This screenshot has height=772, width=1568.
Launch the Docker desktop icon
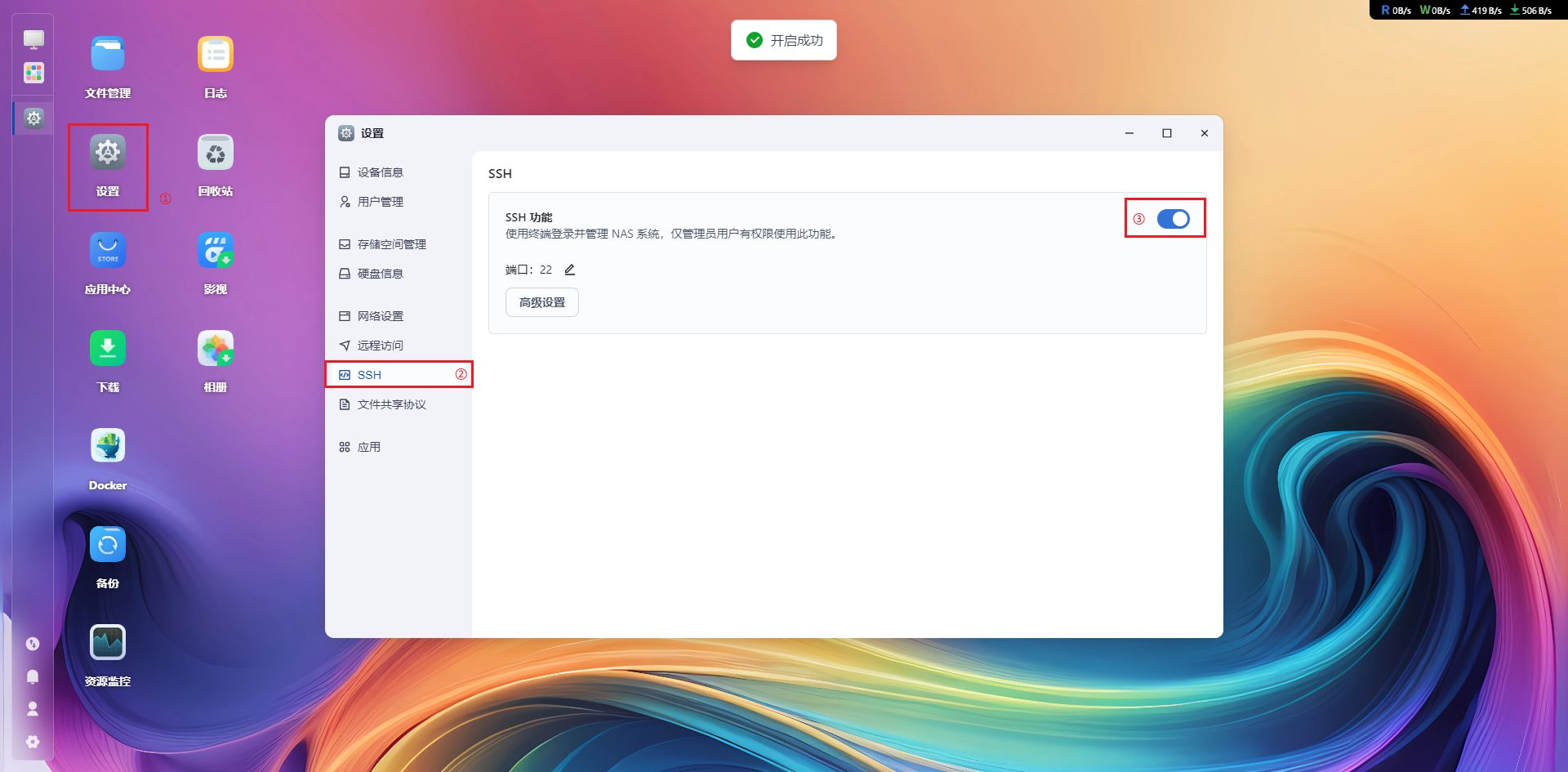click(x=108, y=447)
